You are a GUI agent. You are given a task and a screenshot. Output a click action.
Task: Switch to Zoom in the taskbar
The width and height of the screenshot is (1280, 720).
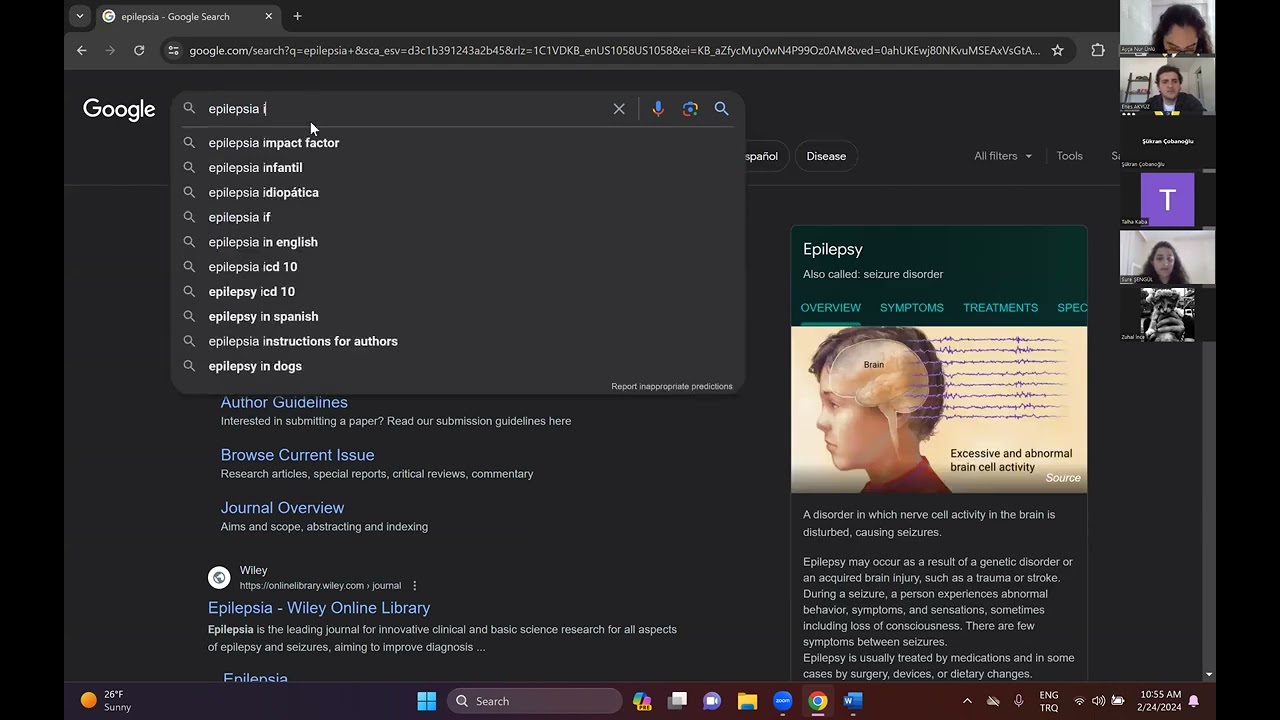783,701
